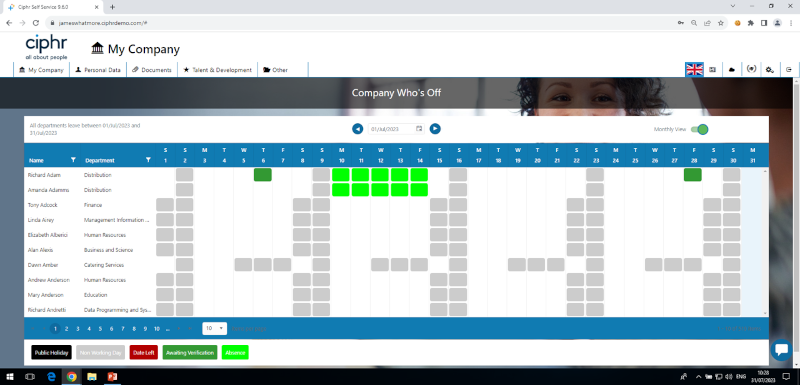Open the Chrome three-dot menu
The image size is (800, 385).
tap(791, 23)
